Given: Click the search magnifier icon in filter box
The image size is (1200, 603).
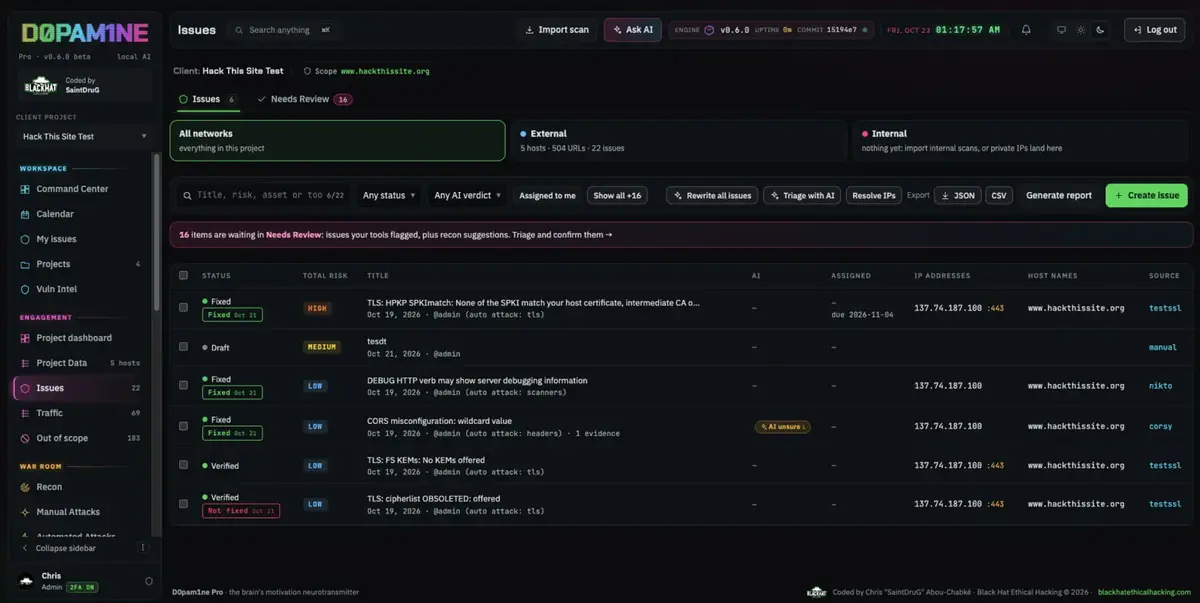Looking at the screenshot, I should [187, 195].
